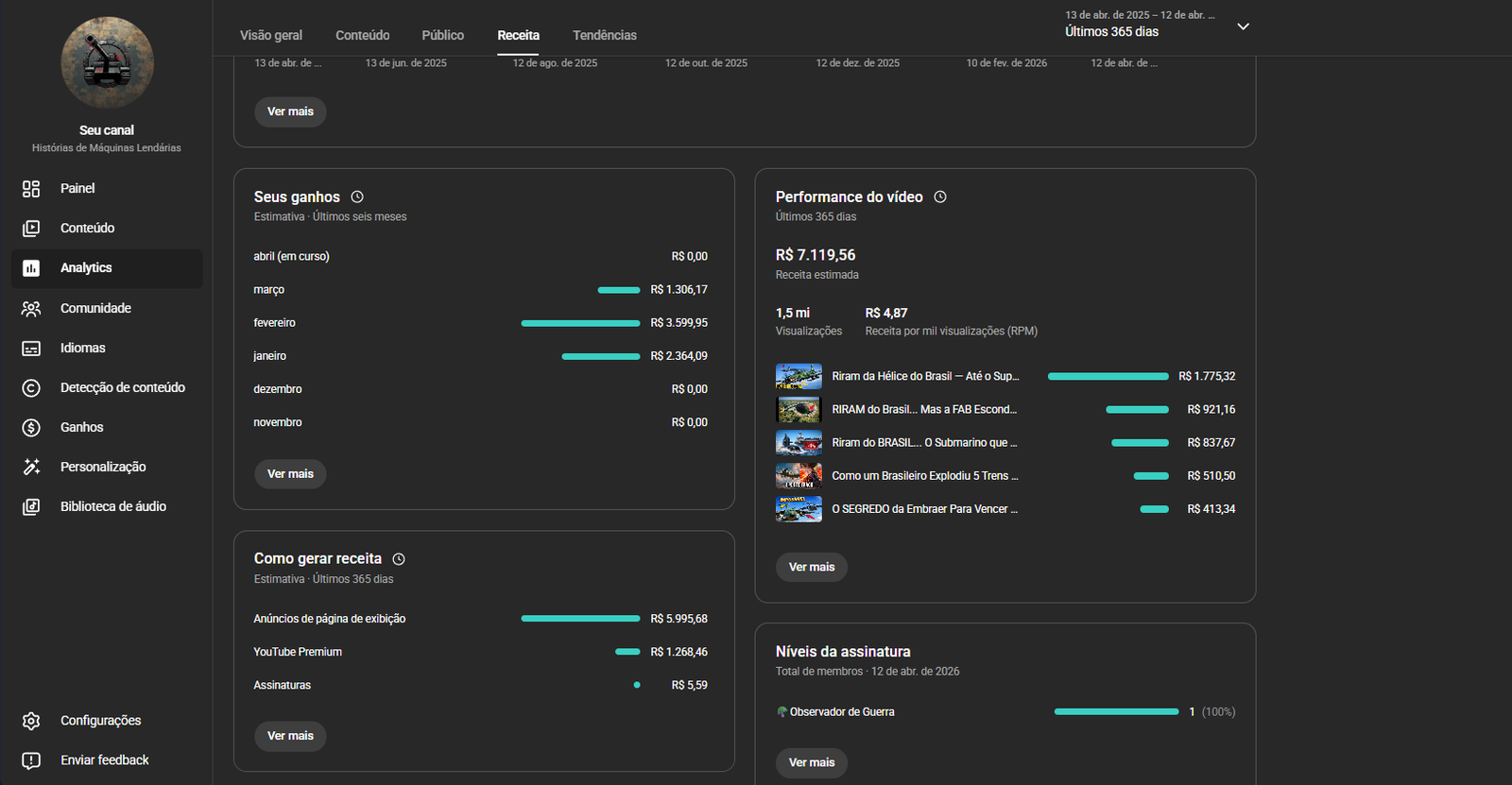This screenshot has width=1512, height=785.
Task: Click clock icon beside Seus ganhos
Action: tap(357, 197)
